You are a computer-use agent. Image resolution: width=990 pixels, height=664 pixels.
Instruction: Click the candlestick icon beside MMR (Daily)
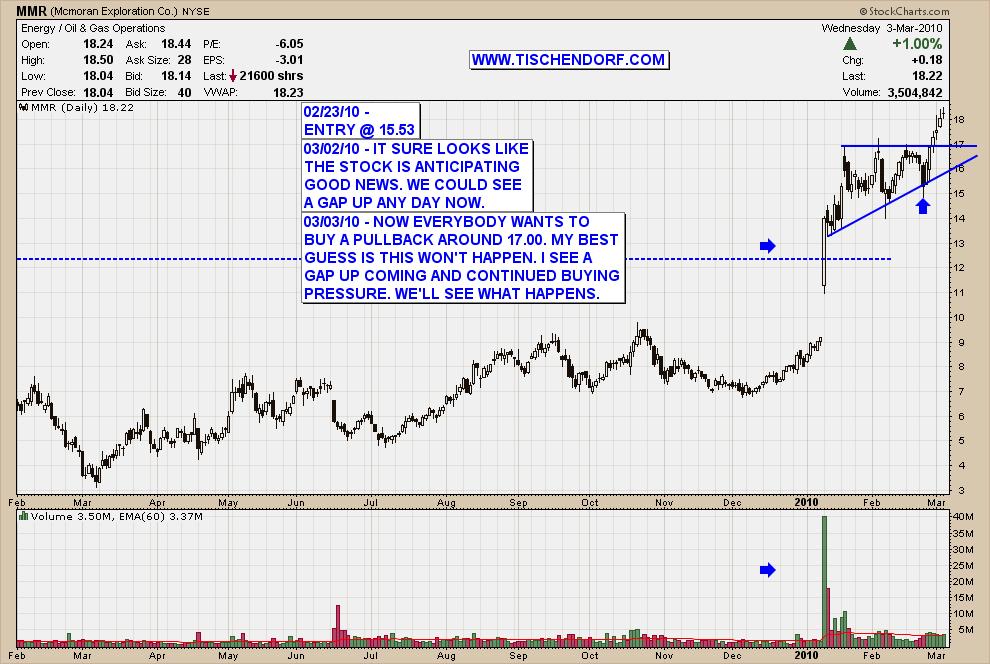point(24,106)
